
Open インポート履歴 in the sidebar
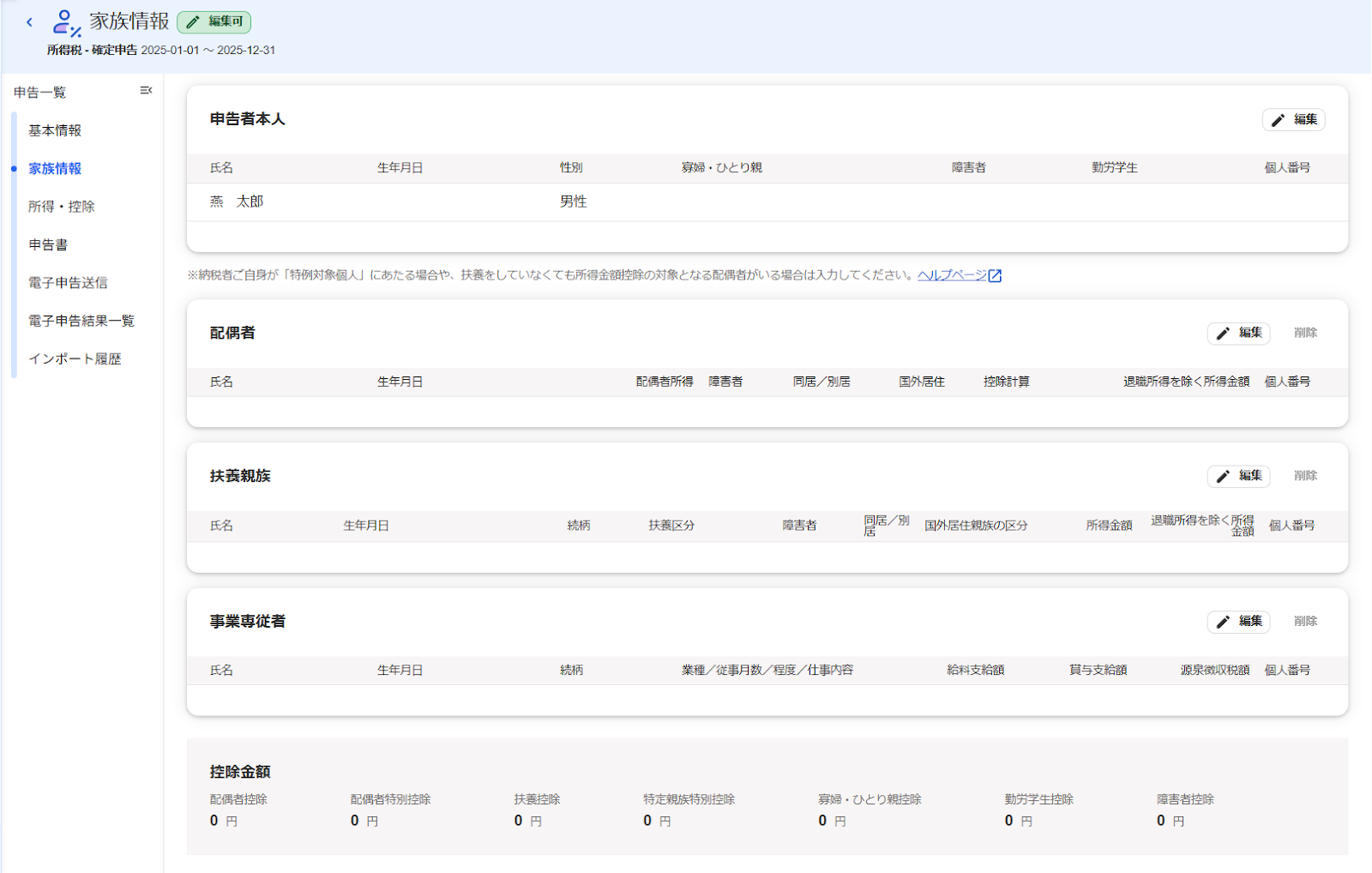click(75, 358)
